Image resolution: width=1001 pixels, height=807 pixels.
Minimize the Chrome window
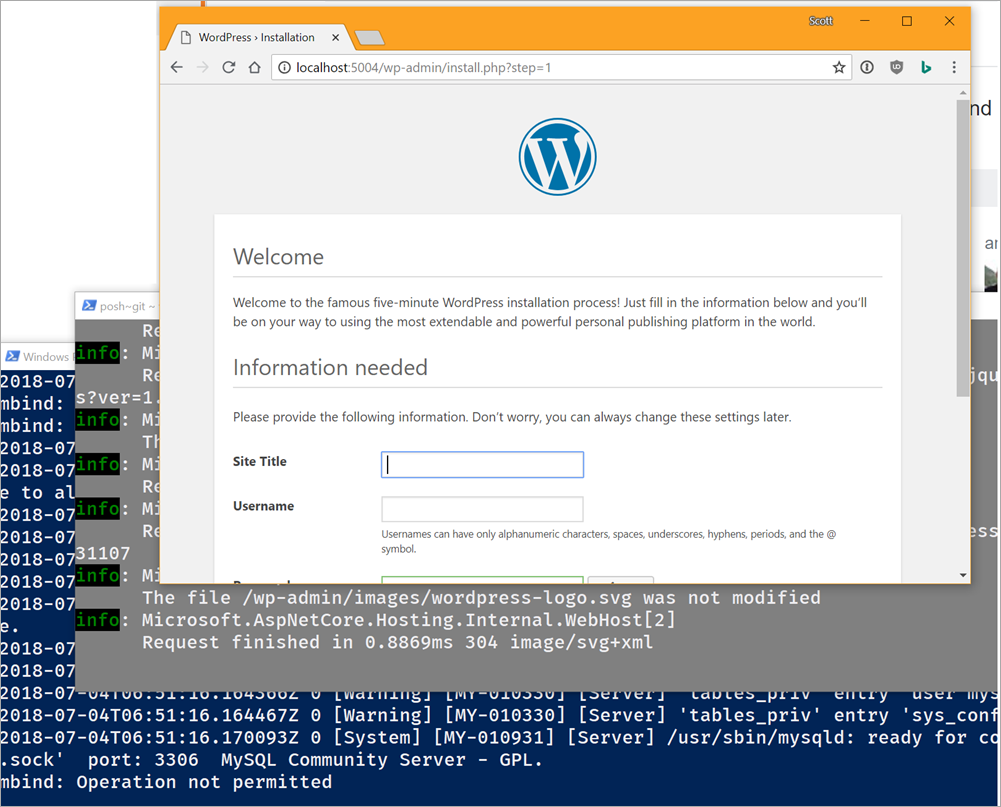point(864,21)
